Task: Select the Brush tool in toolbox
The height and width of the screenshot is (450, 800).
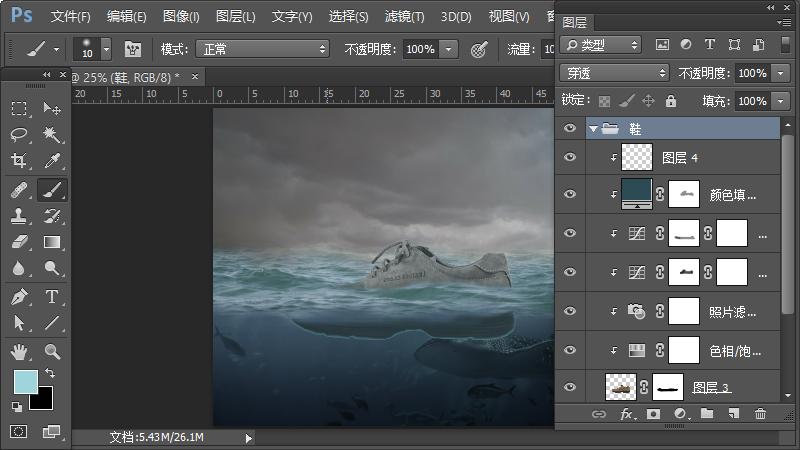Action: 52,190
